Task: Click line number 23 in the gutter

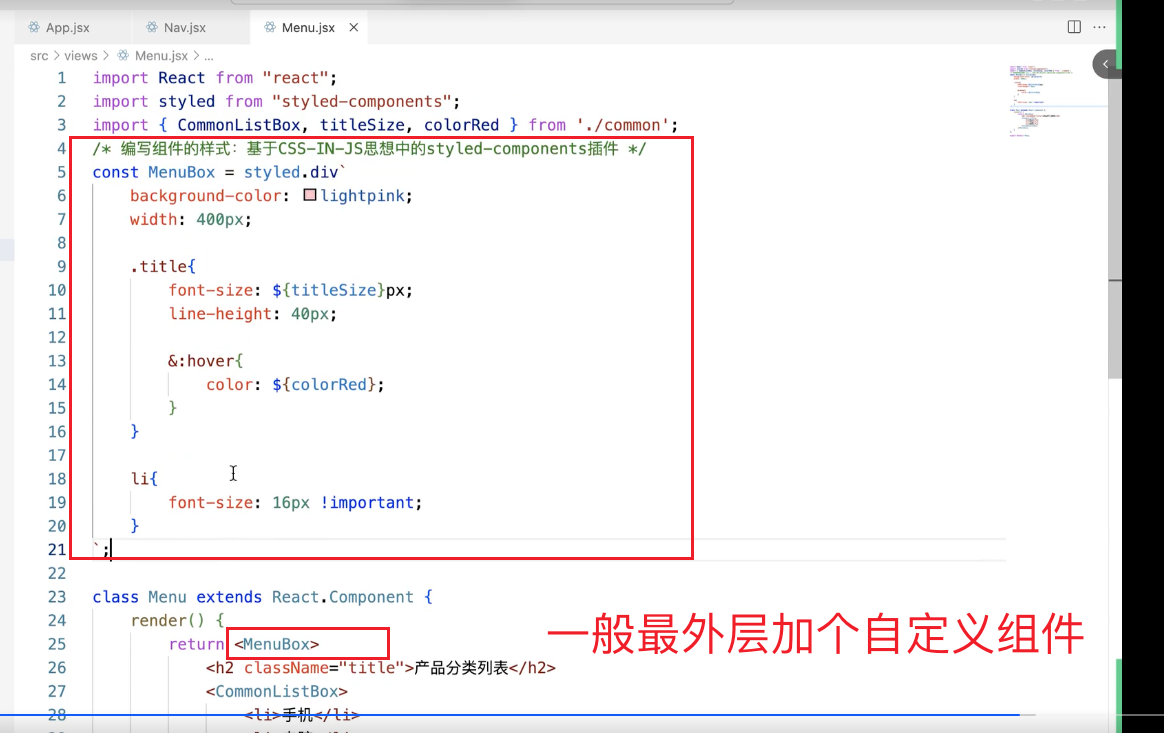Action: 57,597
